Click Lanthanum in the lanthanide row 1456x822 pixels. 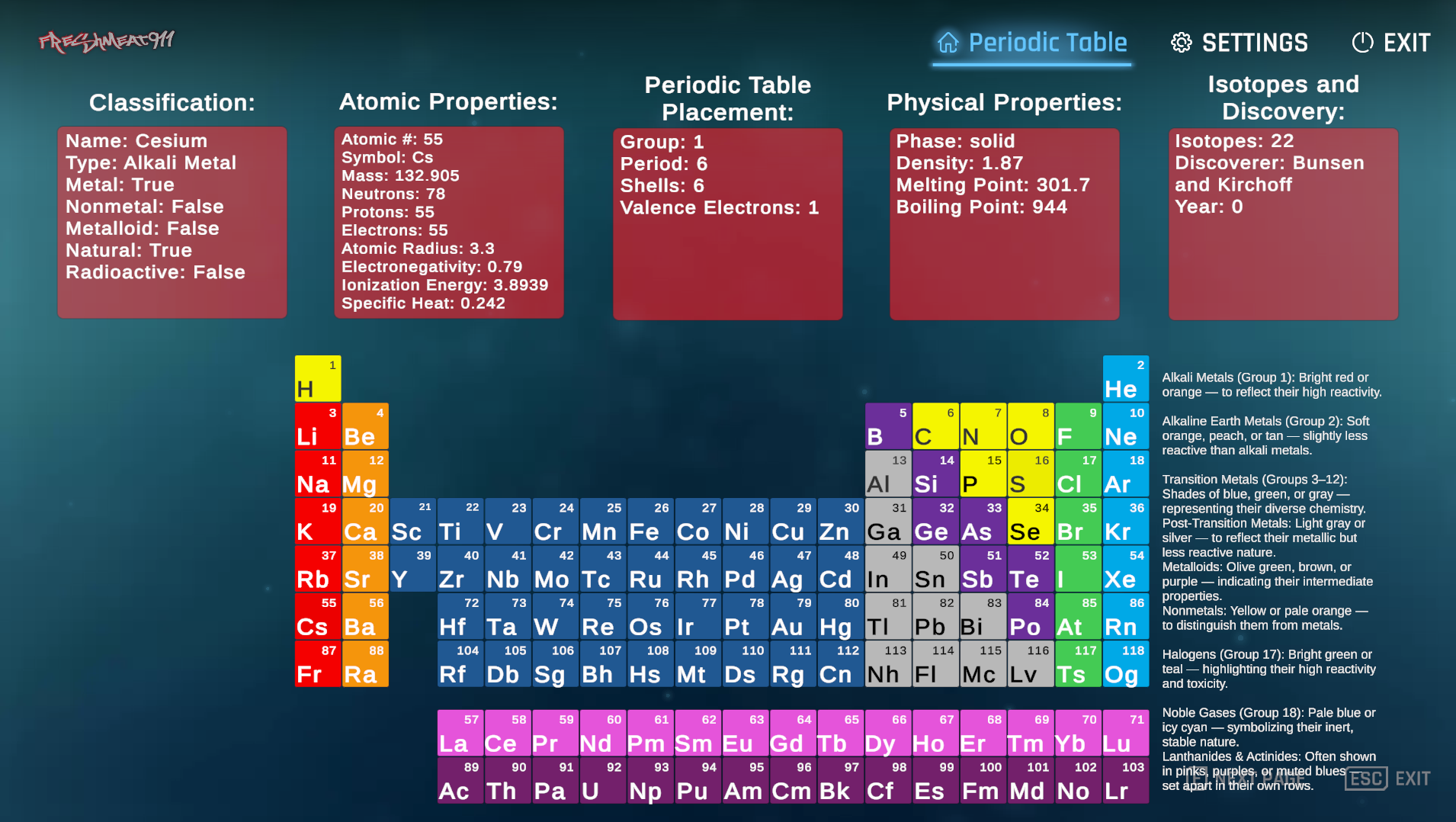click(x=459, y=734)
